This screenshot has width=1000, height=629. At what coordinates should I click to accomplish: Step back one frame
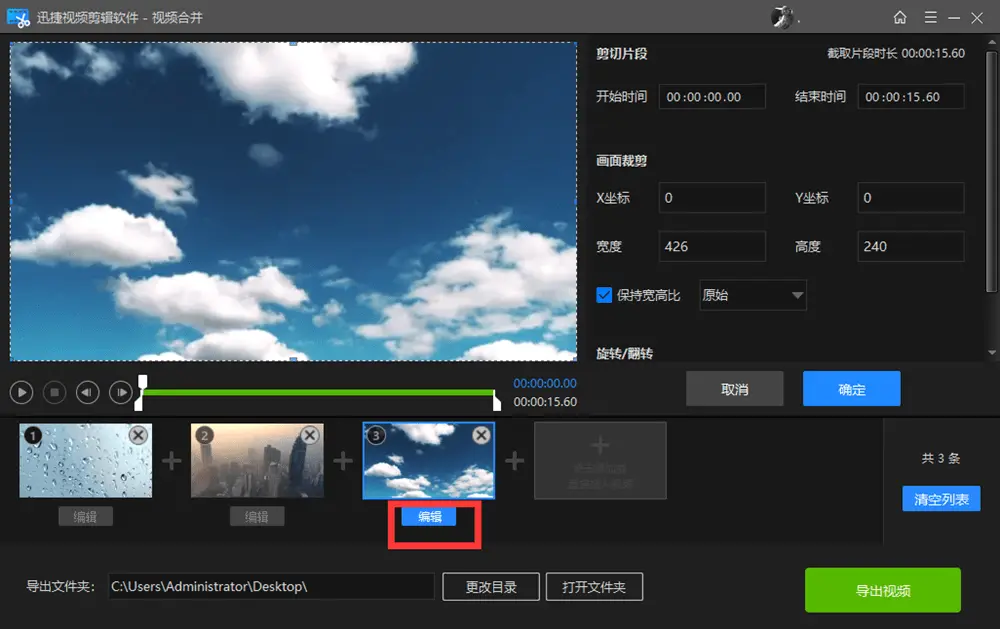(x=87, y=392)
